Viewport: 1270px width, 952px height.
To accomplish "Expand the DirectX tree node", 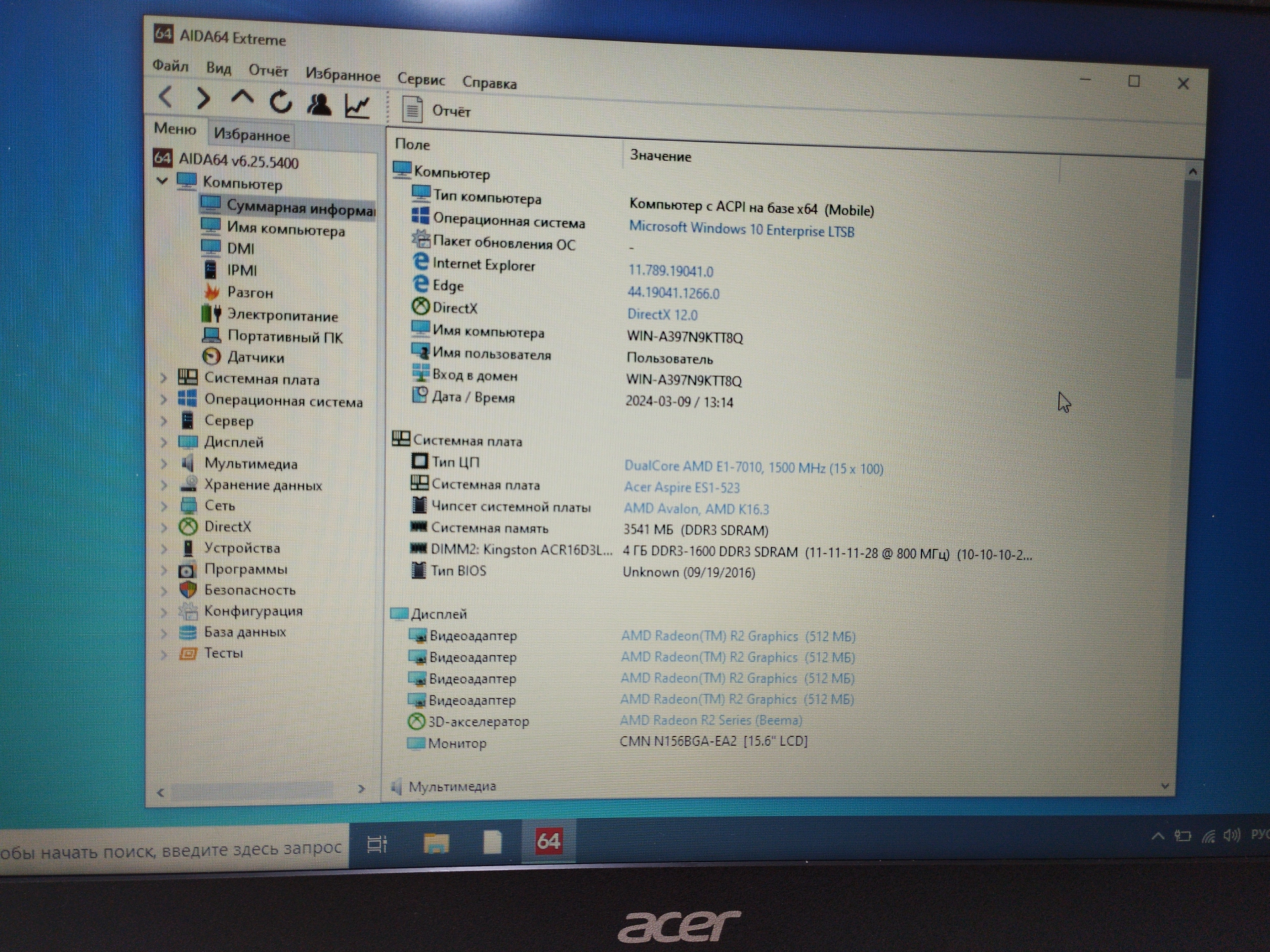I will 163,527.
